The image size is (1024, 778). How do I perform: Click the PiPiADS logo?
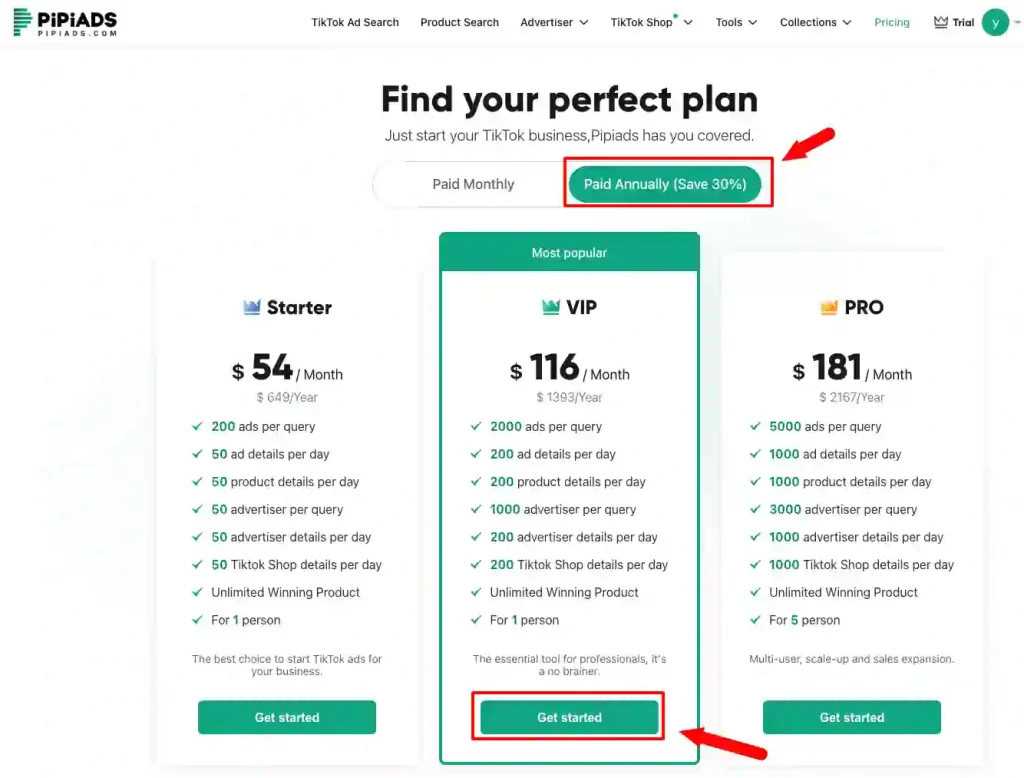tap(63, 20)
